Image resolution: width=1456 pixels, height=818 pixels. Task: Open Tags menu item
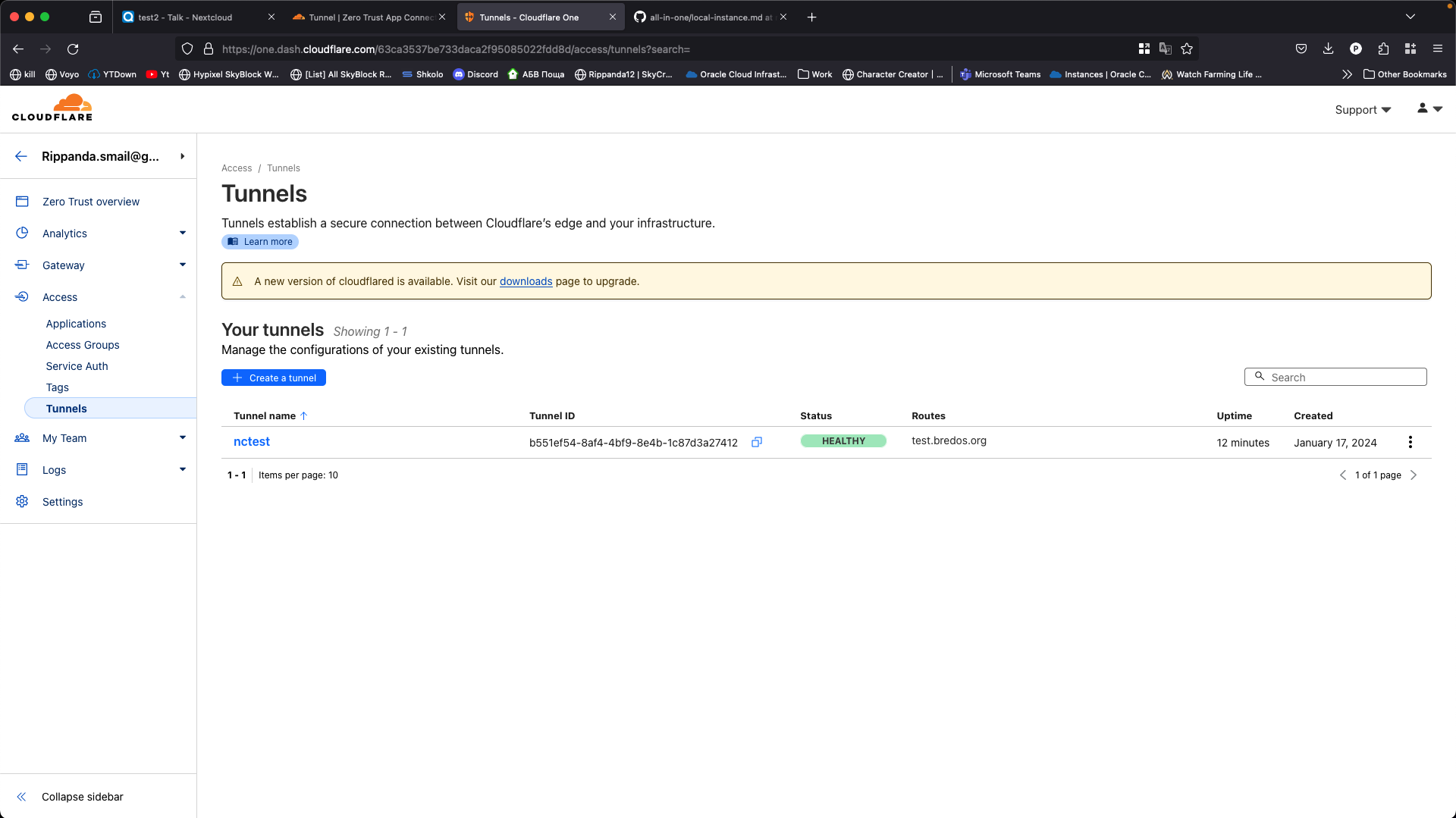pyautogui.click(x=57, y=387)
